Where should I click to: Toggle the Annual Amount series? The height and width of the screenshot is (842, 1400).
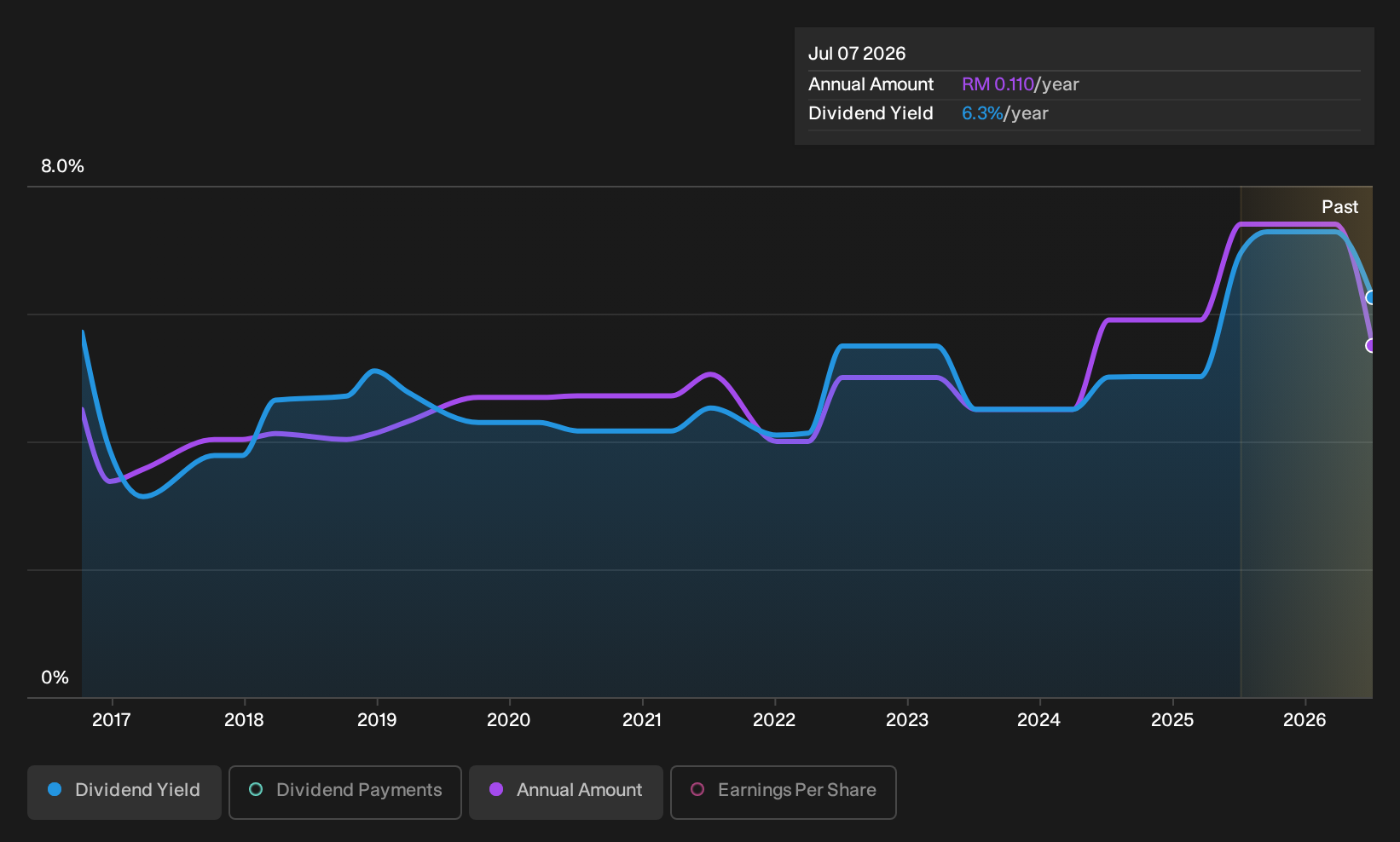[x=566, y=792]
